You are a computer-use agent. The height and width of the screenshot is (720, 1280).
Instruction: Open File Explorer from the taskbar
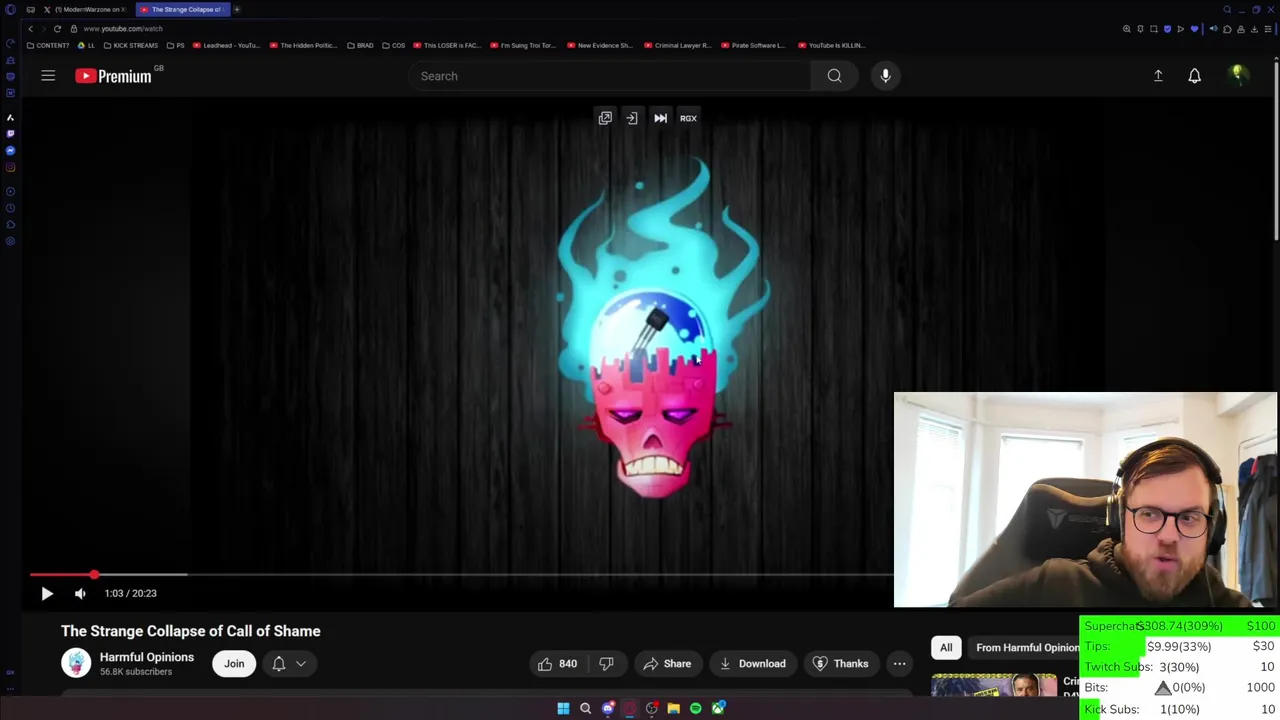[674, 708]
